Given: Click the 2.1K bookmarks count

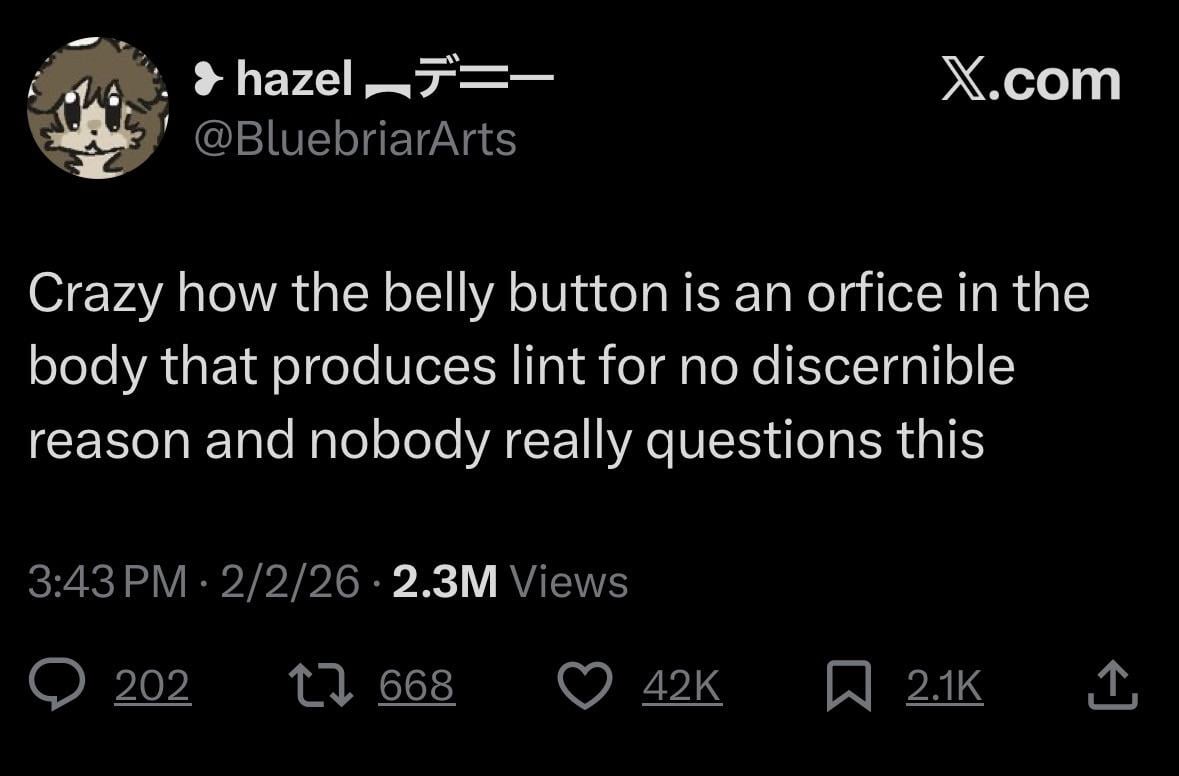Looking at the screenshot, I should point(944,686).
